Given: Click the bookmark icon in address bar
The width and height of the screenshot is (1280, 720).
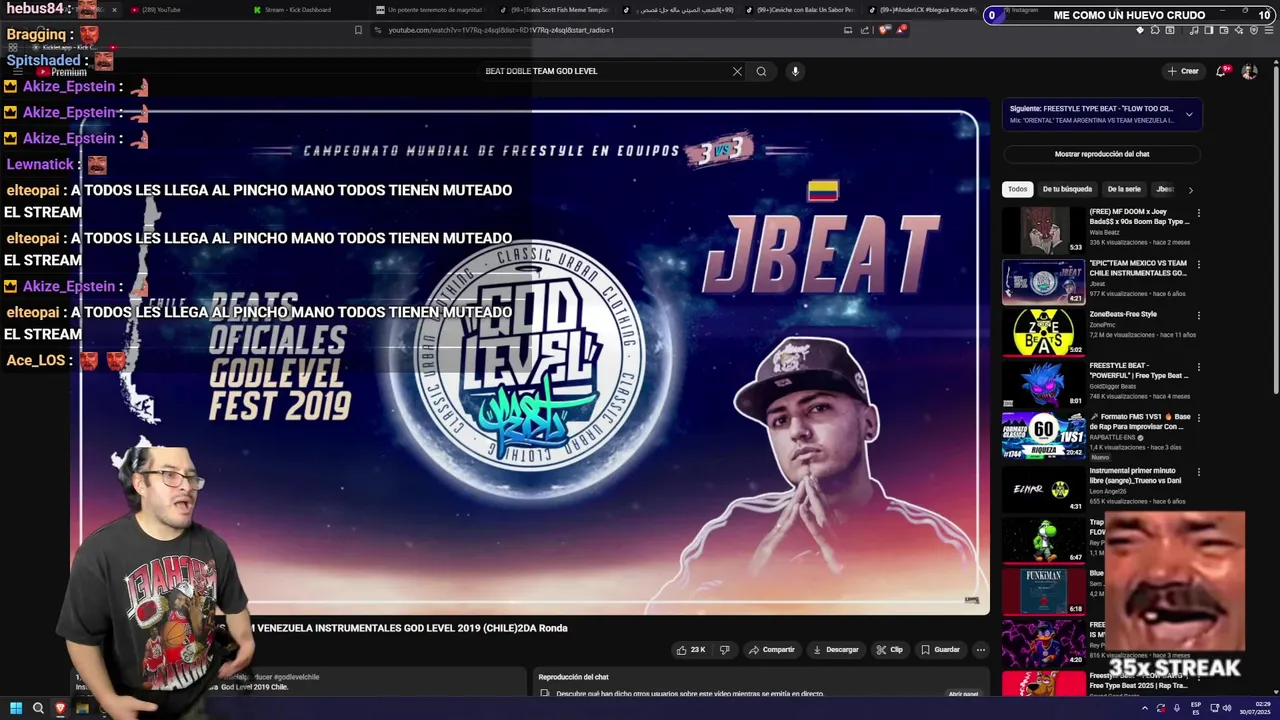Looking at the screenshot, I should coord(358,30).
